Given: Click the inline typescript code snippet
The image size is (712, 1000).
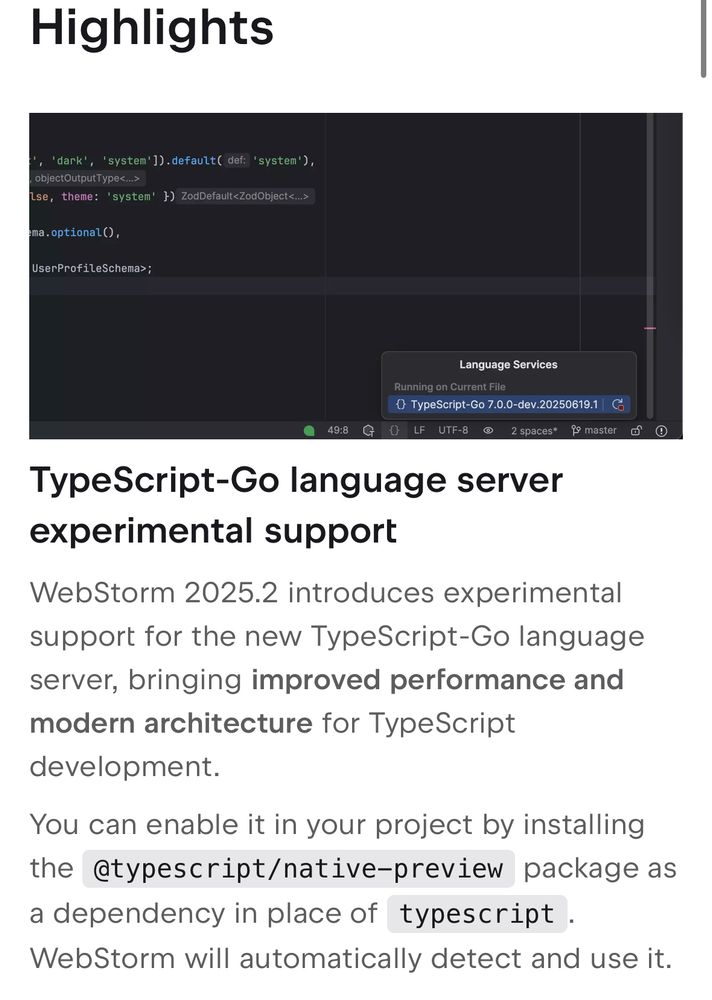Looking at the screenshot, I should click(x=477, y=914).
